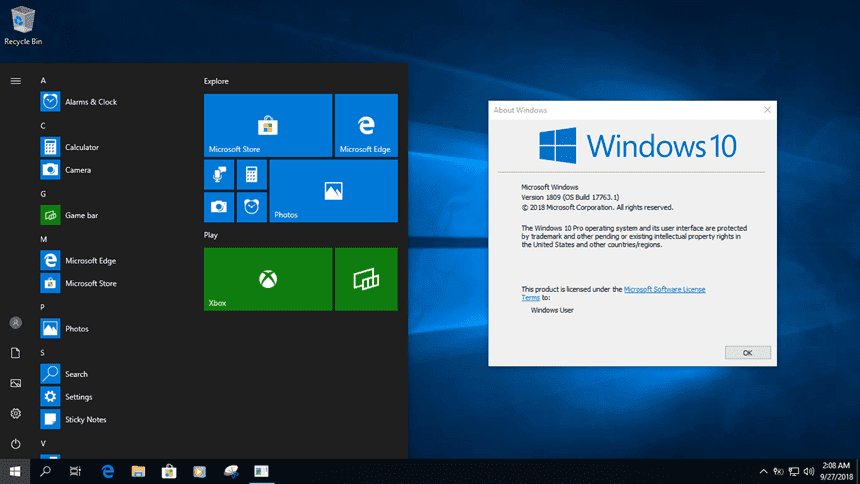This screenshot has width=860, height=484.
Task: Show hidden system tray icons
Action: (x=763, y=471)
